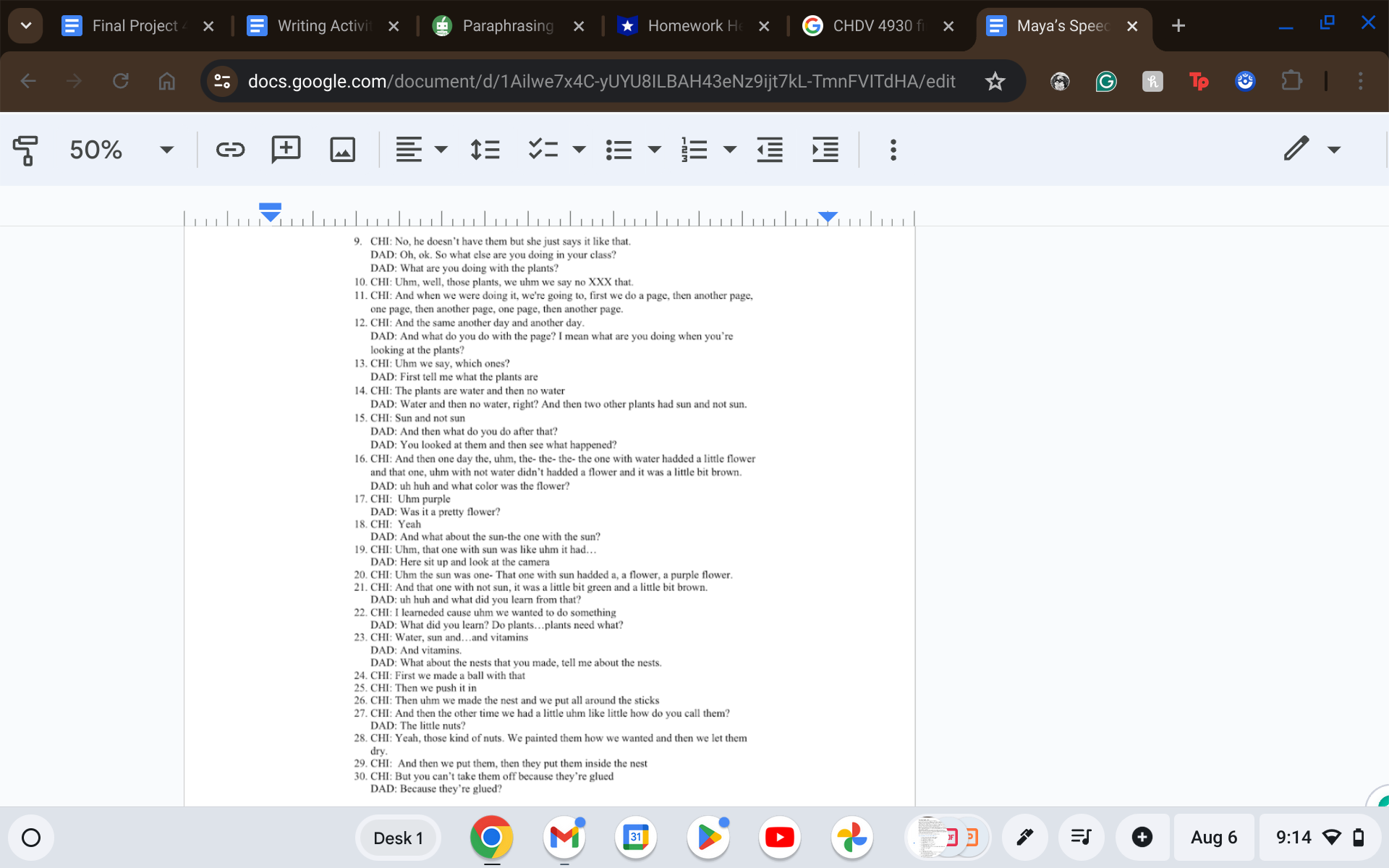The height and width of the screenshot is (868, 1389).
Task: Open the Grammarly extension
Action: pyautogui.click(x=1106, y=81)
